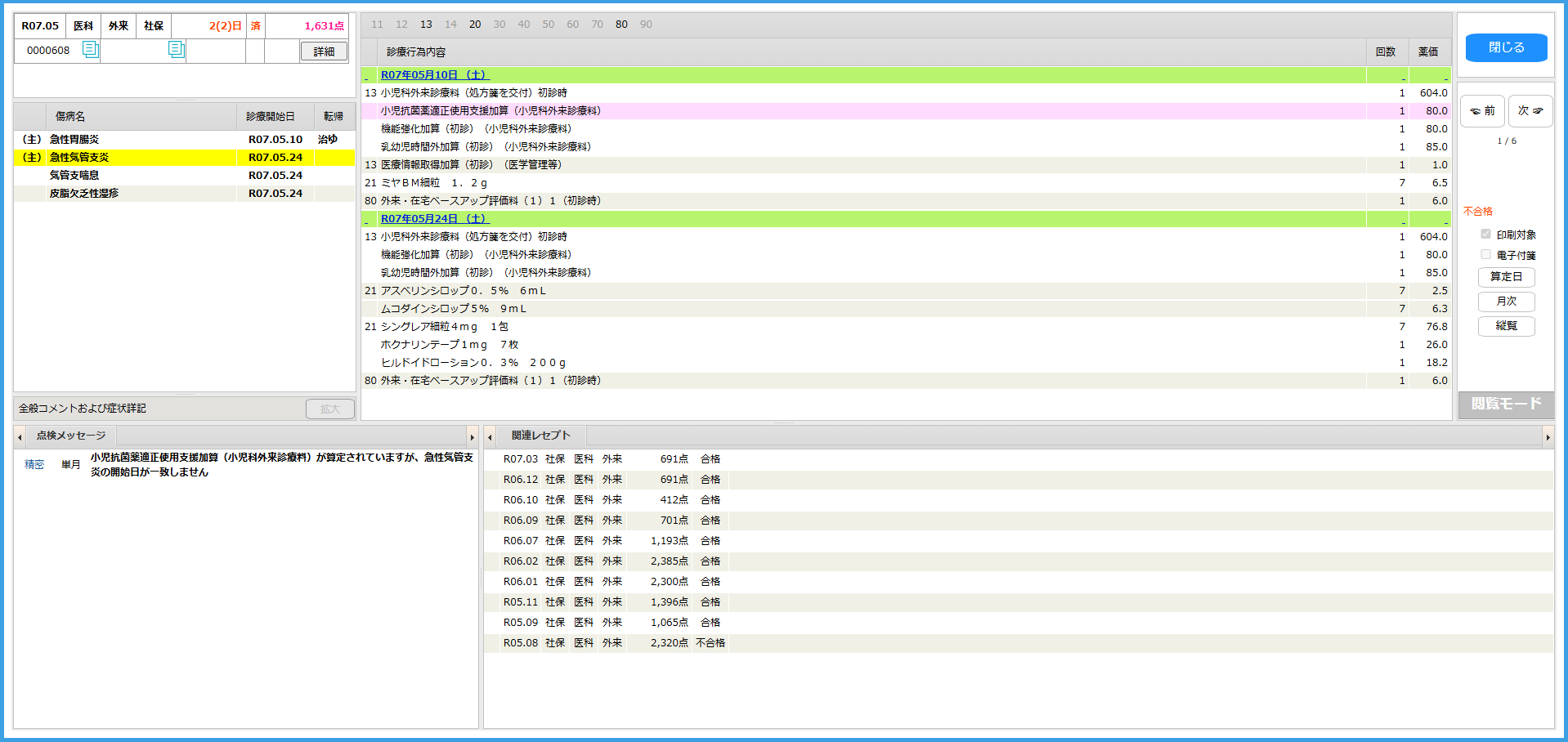The height and width of the screenshot is (742, 1568).
Task: Click the 転帰 column header
Action: click(334, 117)
